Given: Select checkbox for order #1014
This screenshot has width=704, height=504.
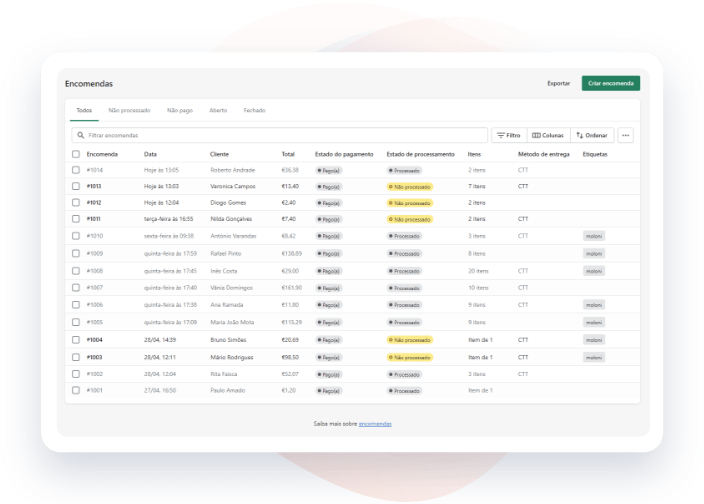Looking at the screenshot, I should point(76,170).
